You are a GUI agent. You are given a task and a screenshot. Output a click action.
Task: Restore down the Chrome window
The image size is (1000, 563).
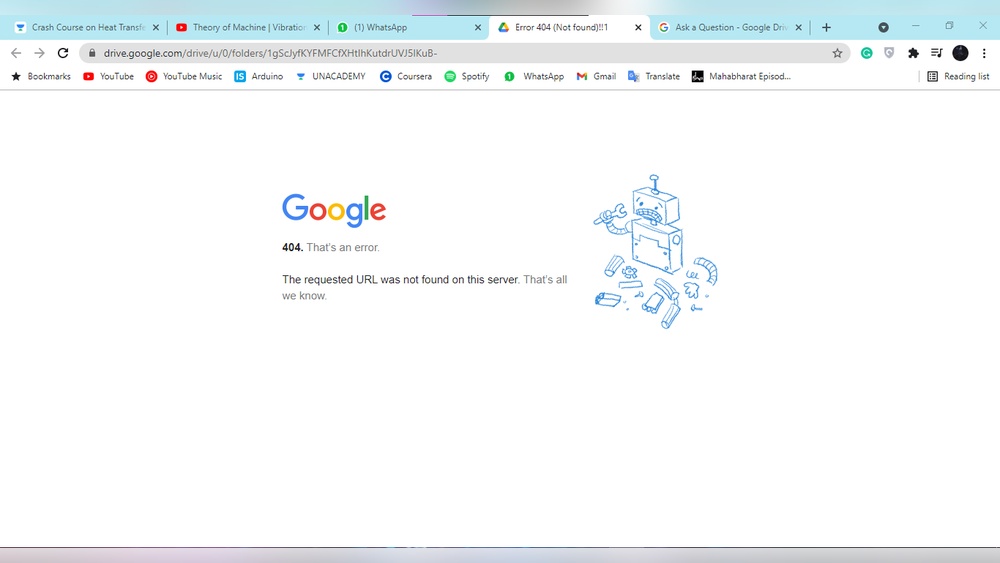pyautogui.click(x=949, y=26)
